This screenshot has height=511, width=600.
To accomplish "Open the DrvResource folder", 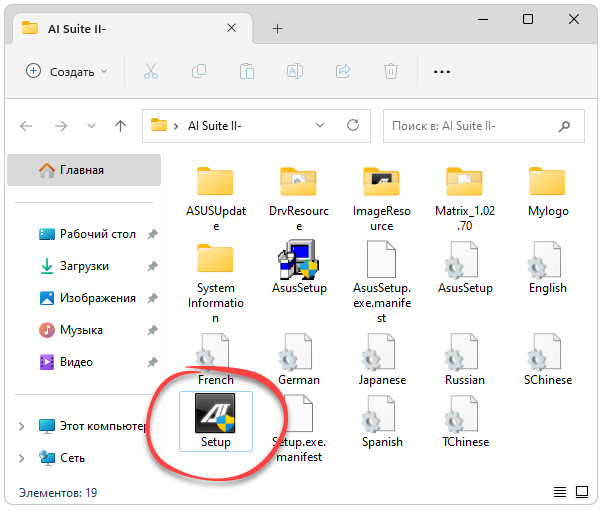I will (299, 199).
